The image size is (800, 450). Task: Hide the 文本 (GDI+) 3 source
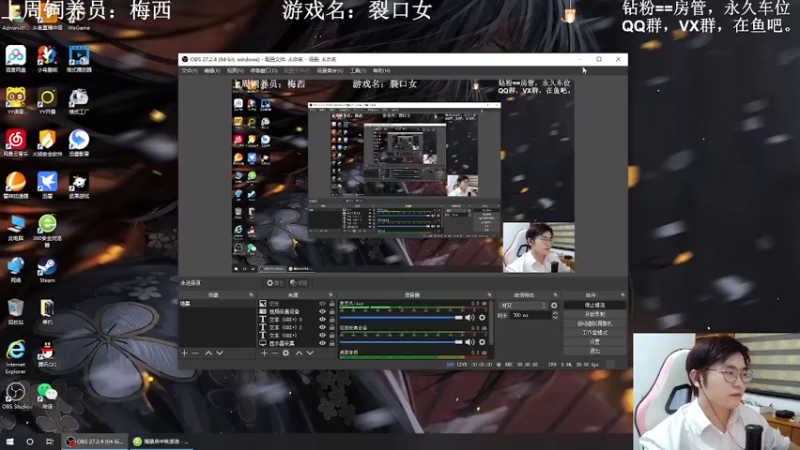pos(322,319)
